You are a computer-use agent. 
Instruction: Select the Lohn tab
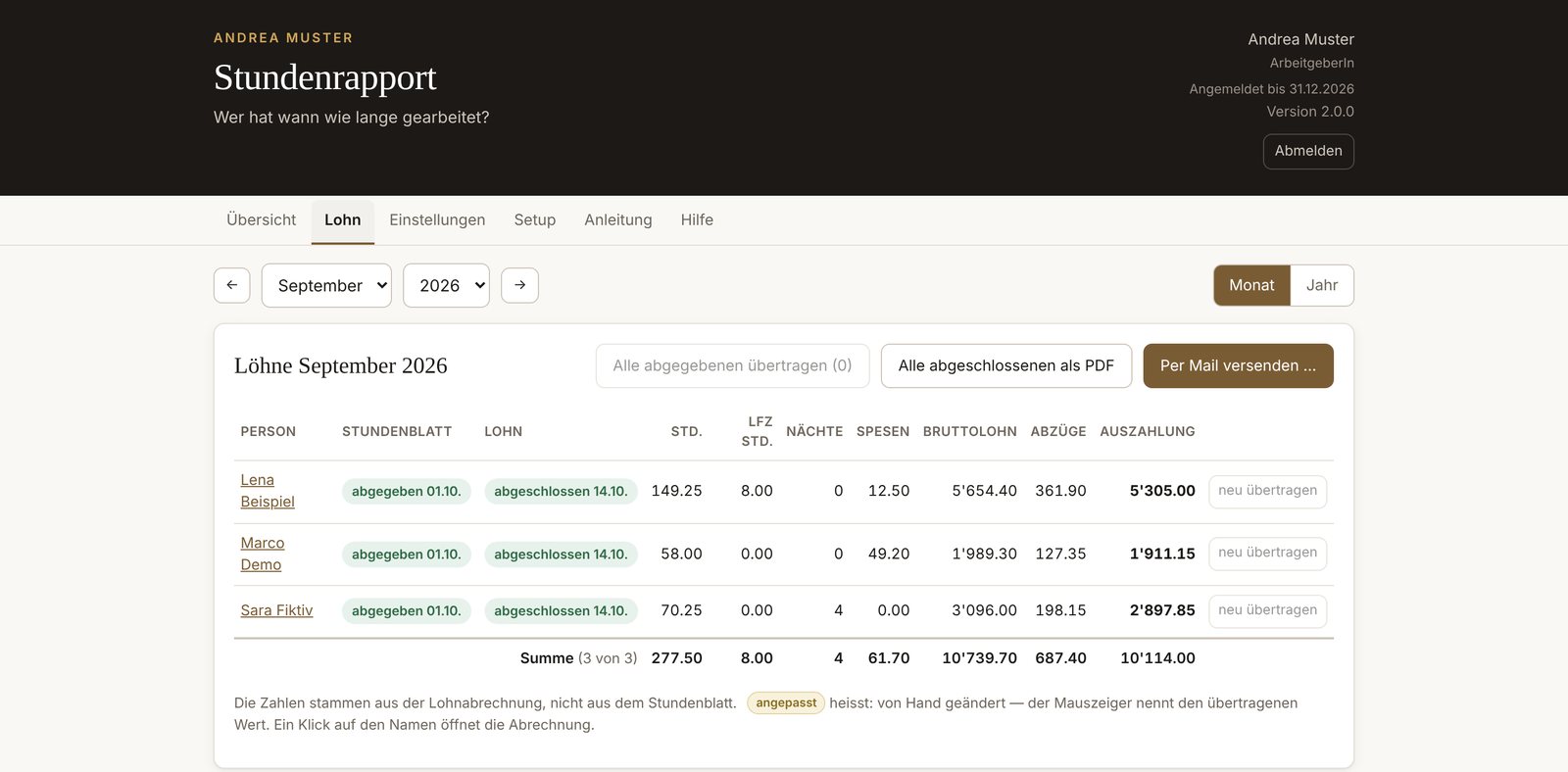point(343,220)
